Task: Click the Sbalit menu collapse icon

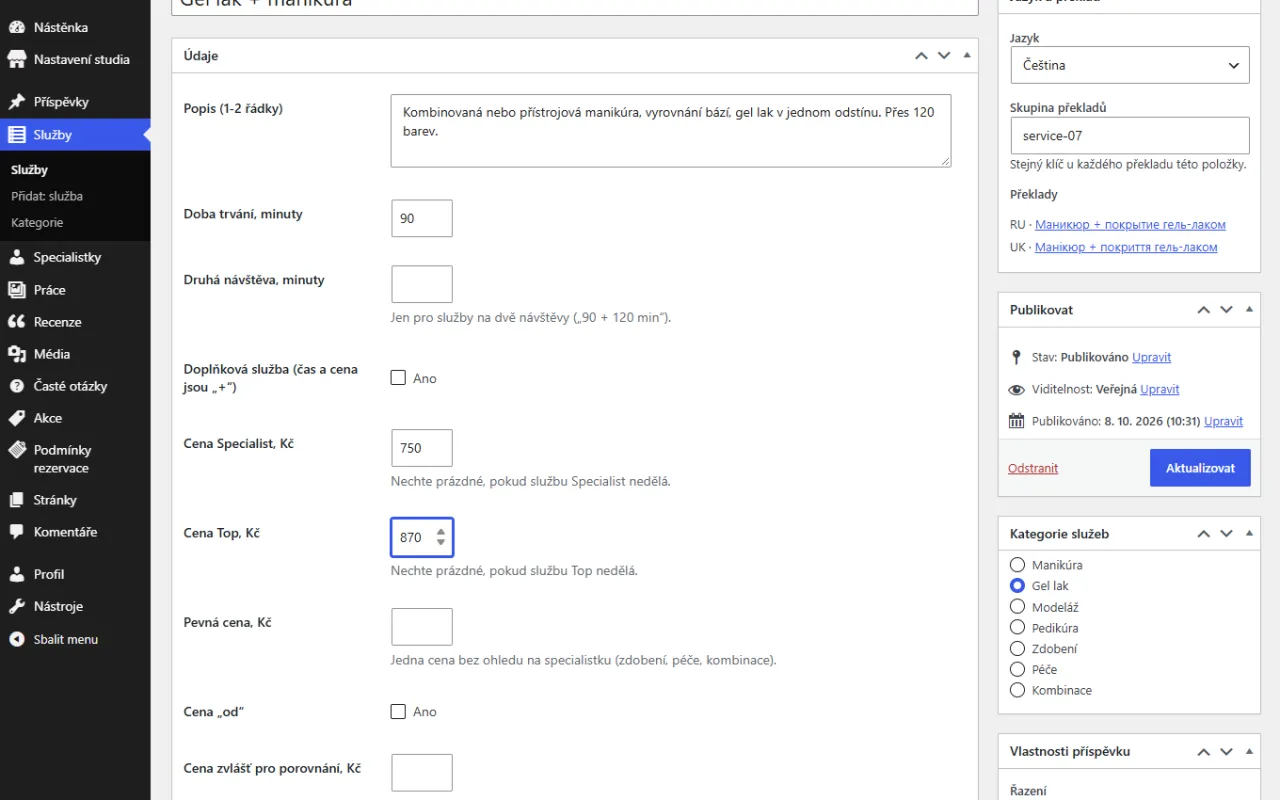Action: (x=16, y=639)
